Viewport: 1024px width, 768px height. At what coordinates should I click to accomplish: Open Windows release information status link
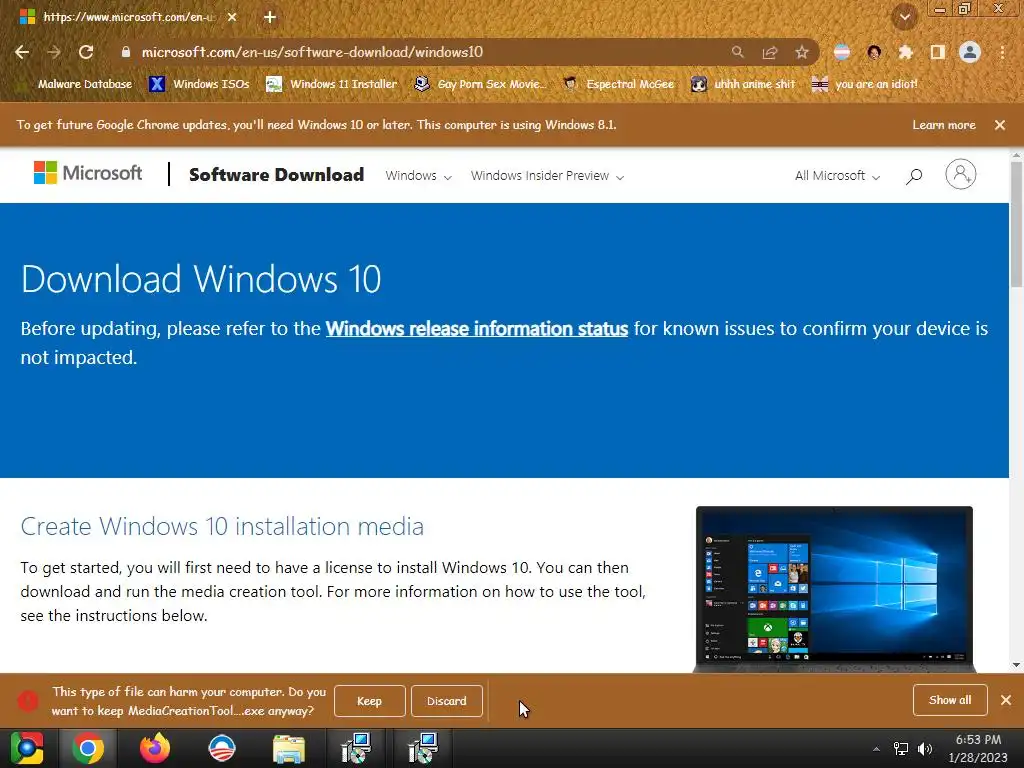tap(477, 328)
